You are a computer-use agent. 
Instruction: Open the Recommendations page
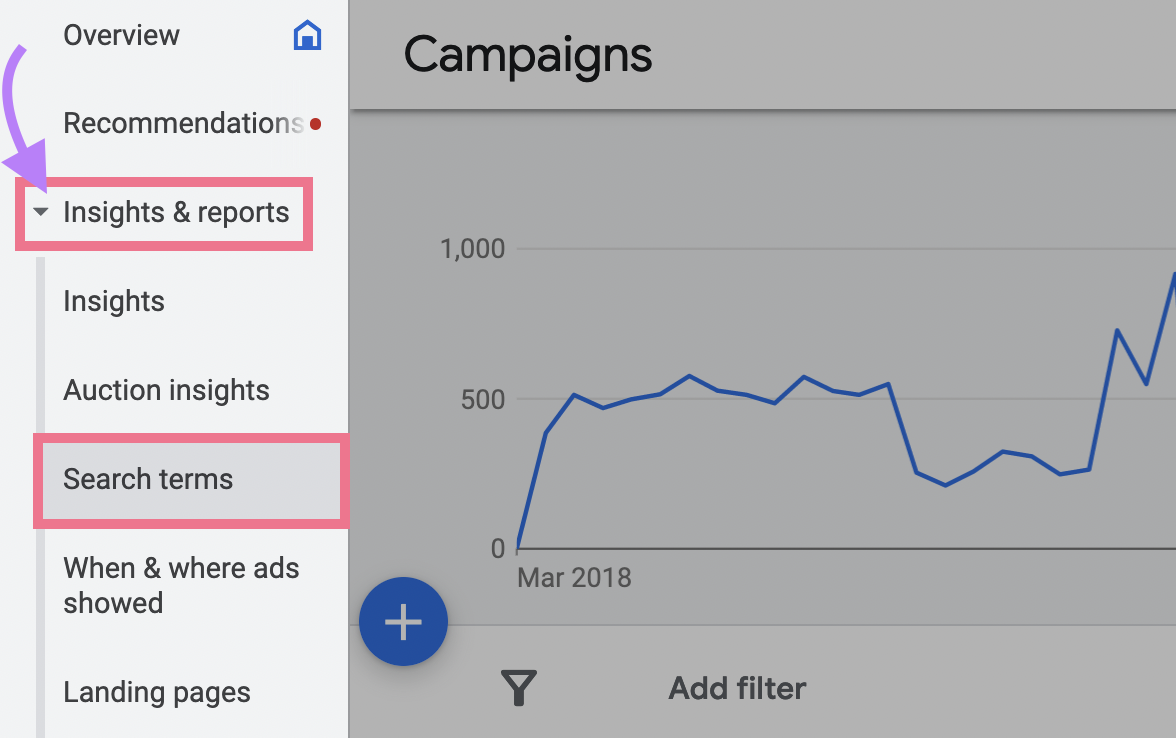[183, 123]
